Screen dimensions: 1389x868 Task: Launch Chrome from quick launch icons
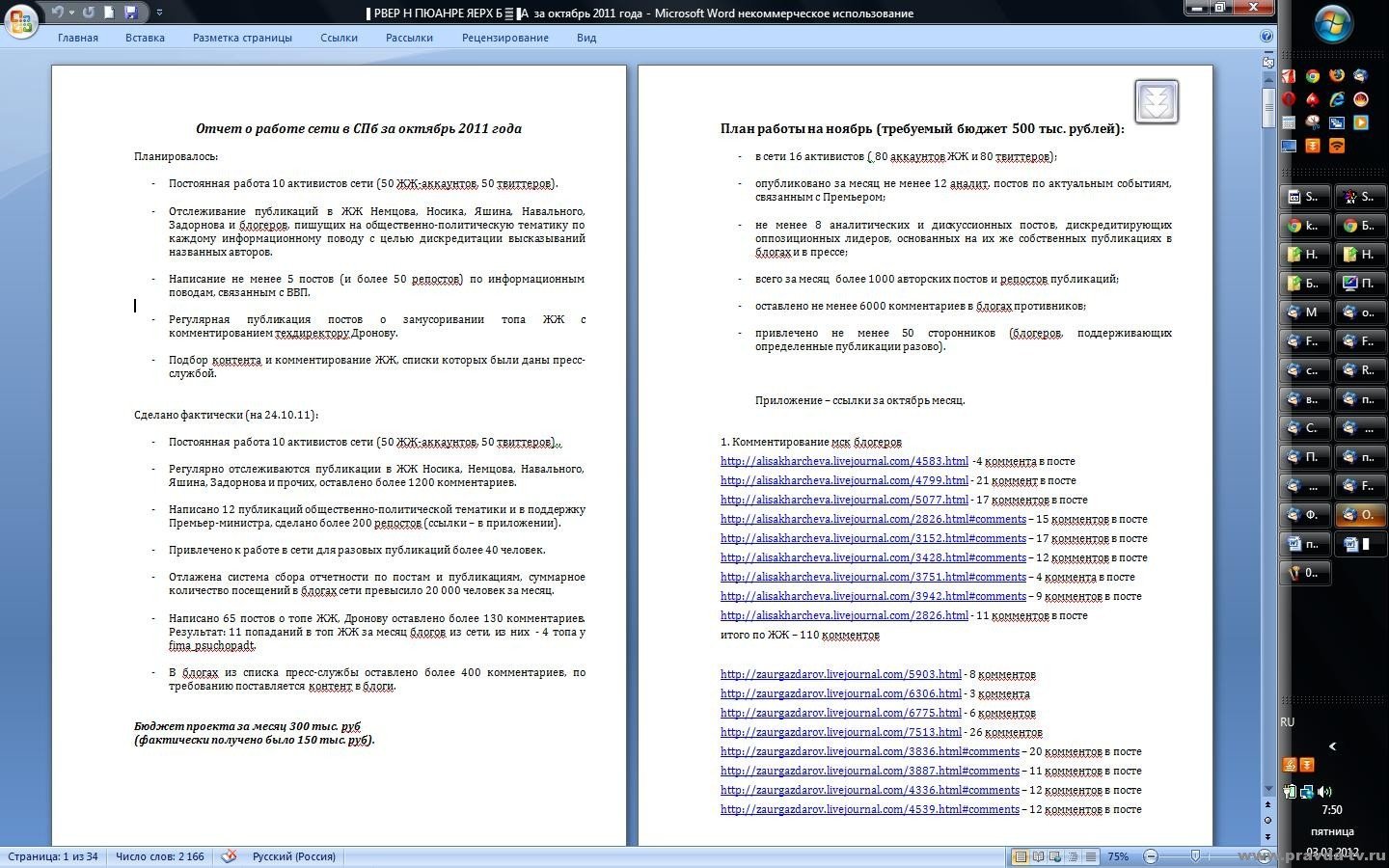click(1313, 75)
